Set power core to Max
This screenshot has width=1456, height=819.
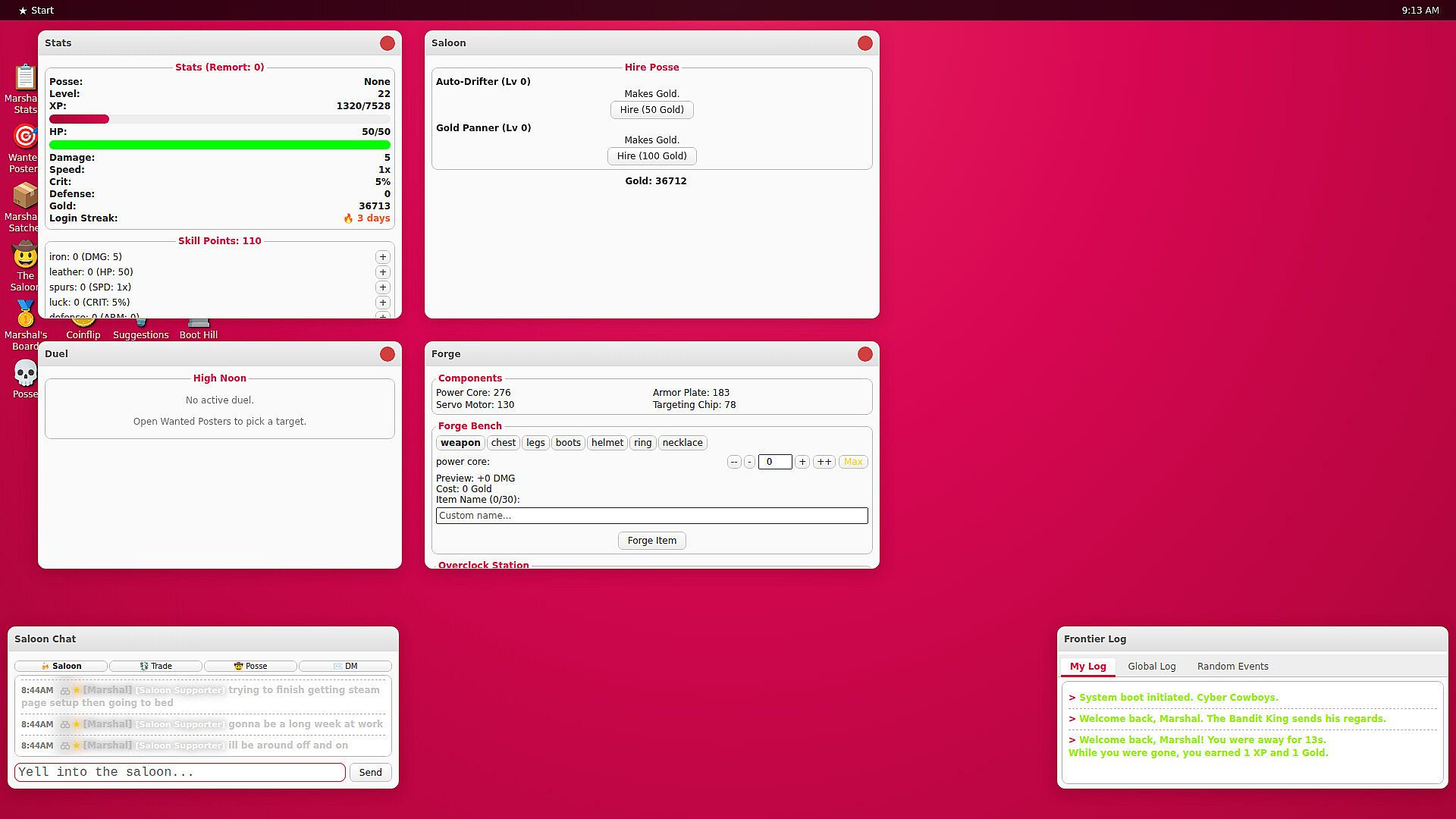[853, 462]
